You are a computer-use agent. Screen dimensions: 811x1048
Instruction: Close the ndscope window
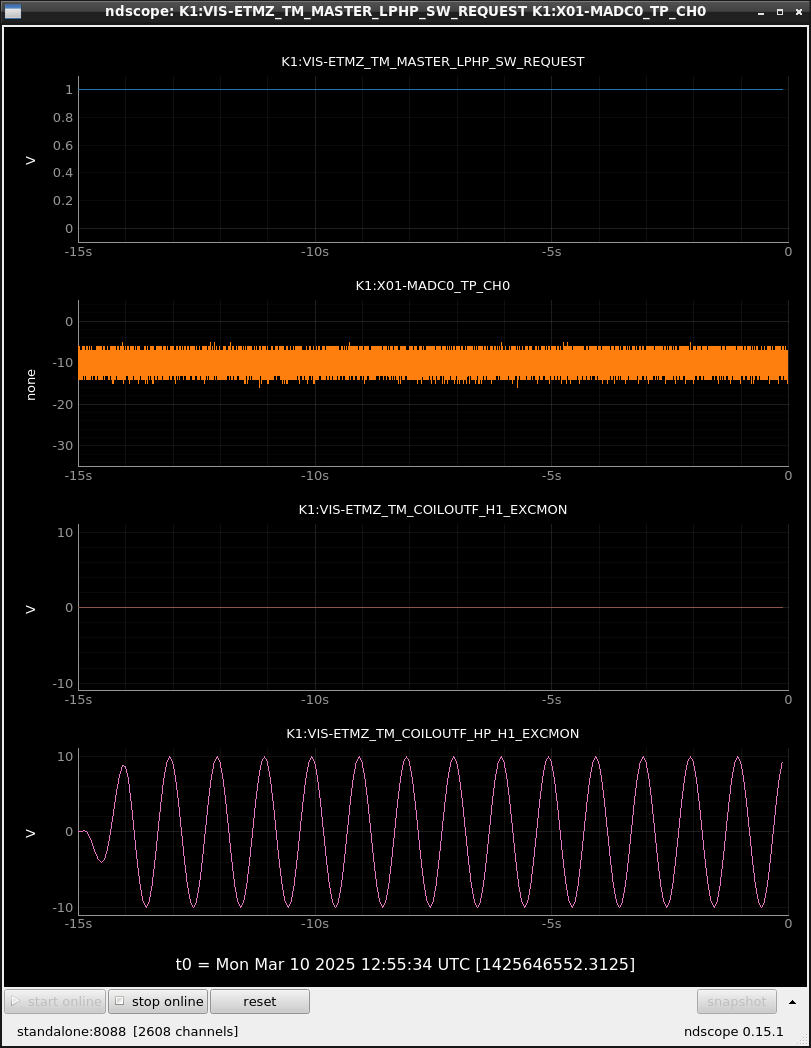click(798, 12)
